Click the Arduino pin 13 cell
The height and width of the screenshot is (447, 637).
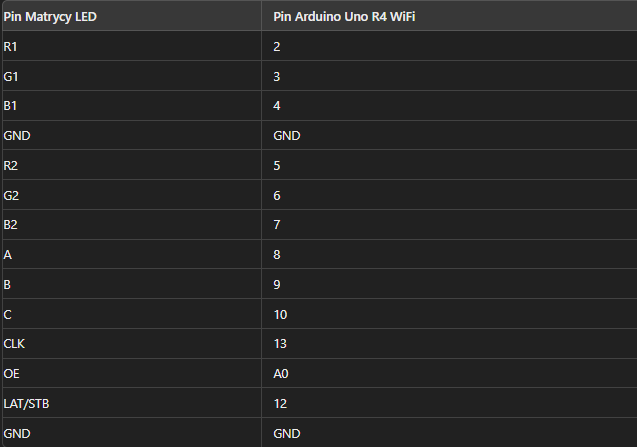point(280,344)
